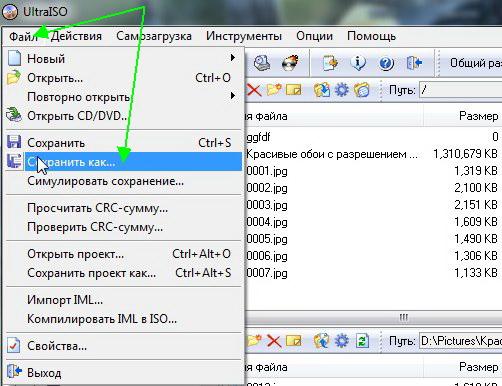
Task: Click the blue question mark help icon
Action: point(386,63)
